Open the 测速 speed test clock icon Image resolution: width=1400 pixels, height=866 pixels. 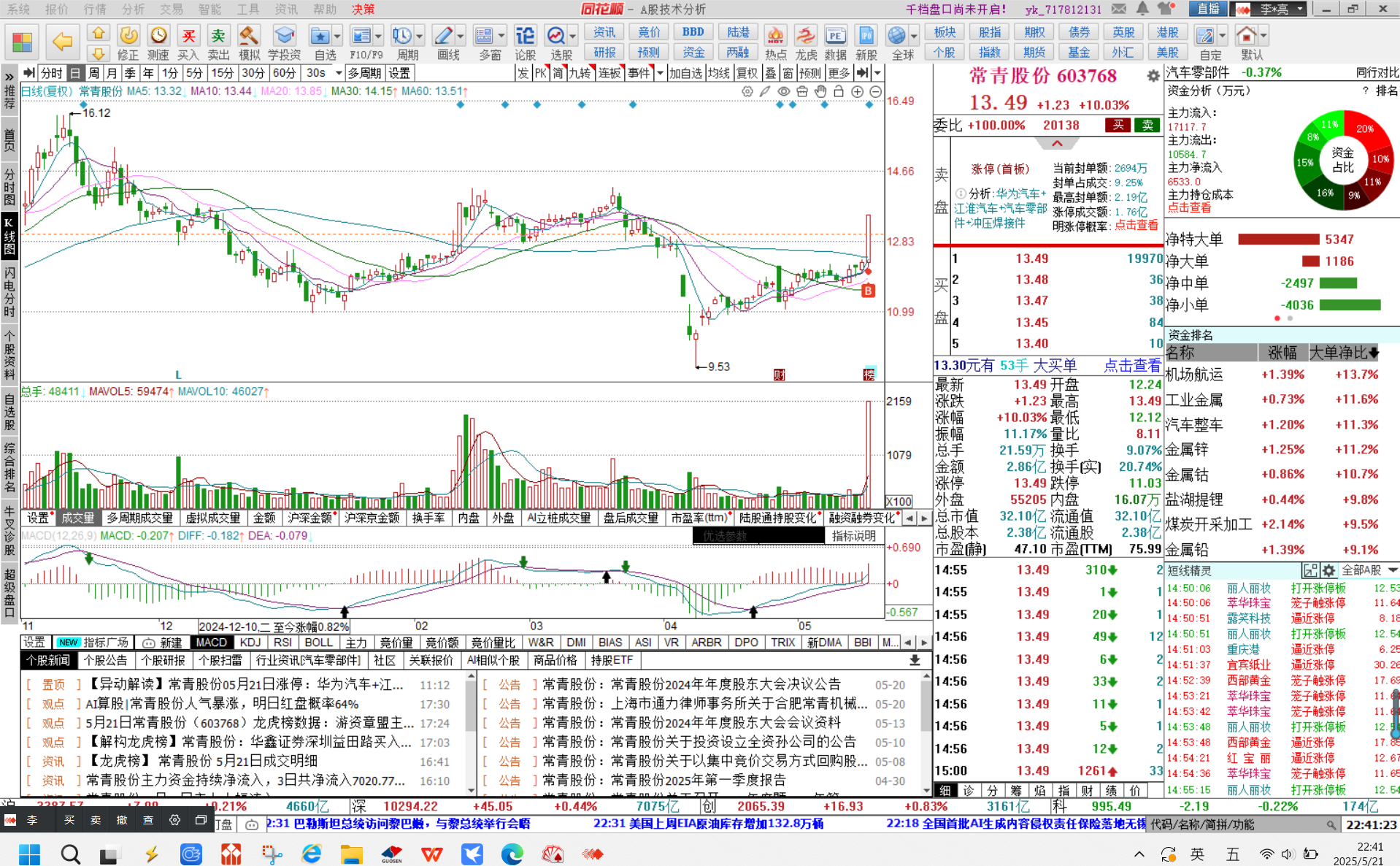click(x=158, y=42)
